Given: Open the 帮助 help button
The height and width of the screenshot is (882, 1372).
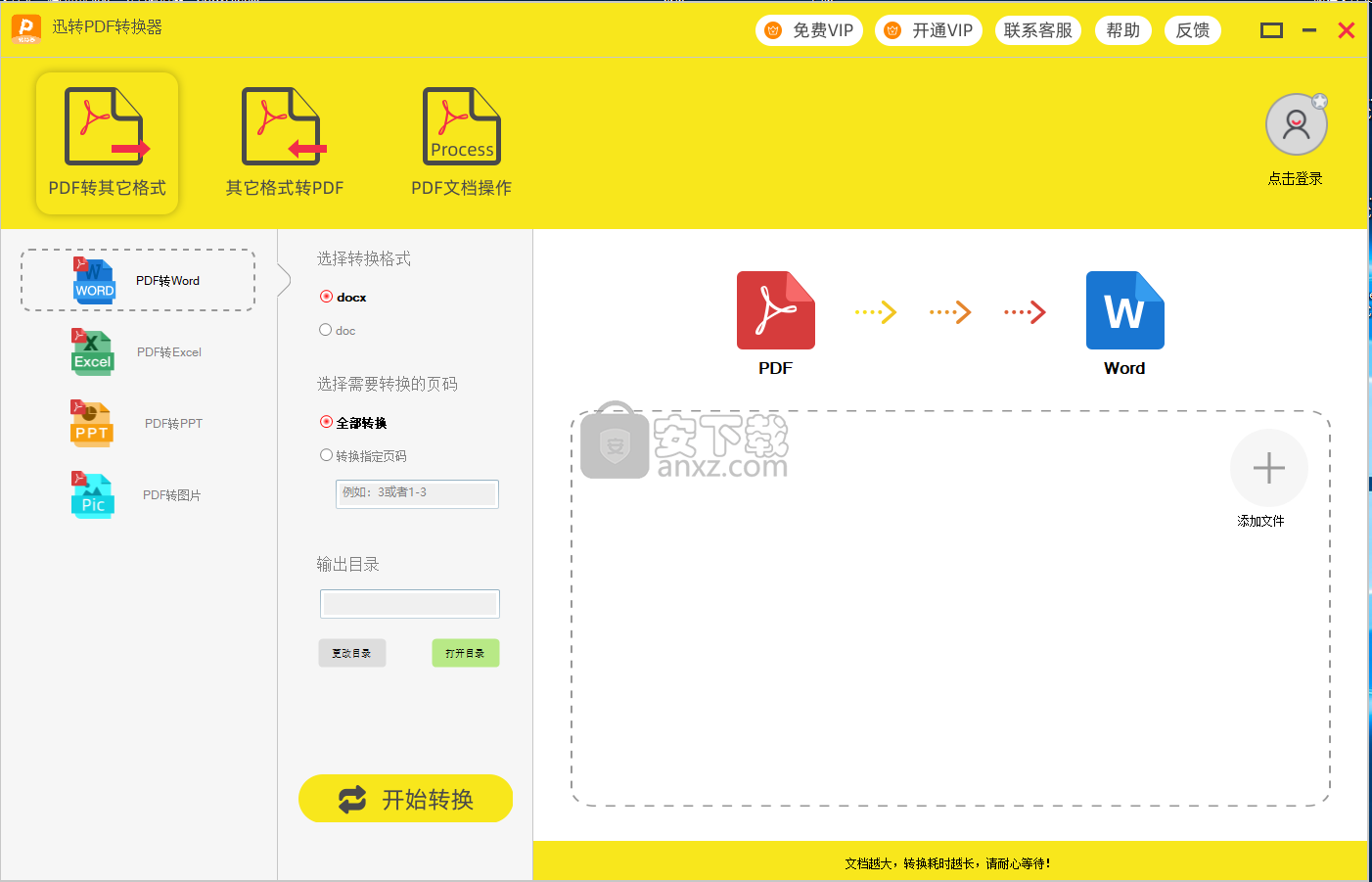Looking at the screenshot, I should coord(1123,30).
